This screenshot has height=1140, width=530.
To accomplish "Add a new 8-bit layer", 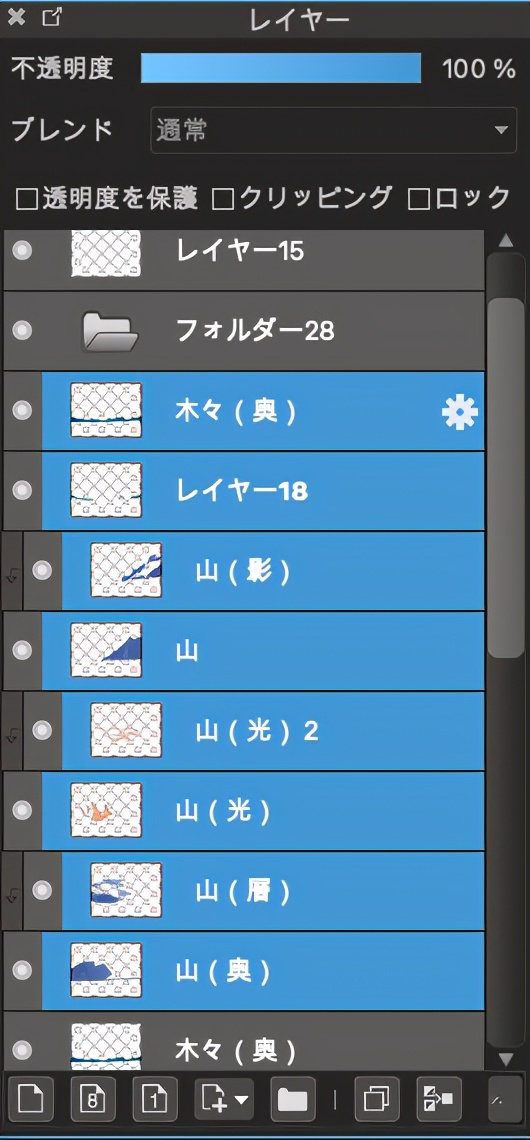I will pyautogui.click(x=92, y=1099).
